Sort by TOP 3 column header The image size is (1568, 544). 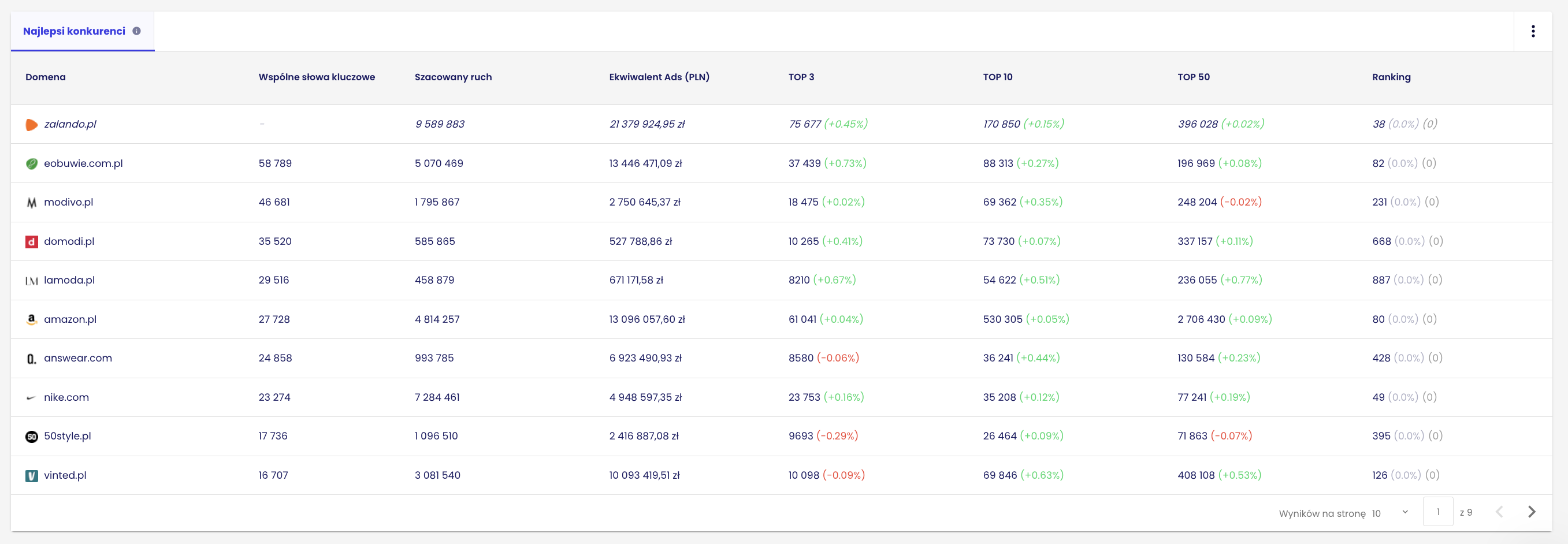tap(801, 77)
